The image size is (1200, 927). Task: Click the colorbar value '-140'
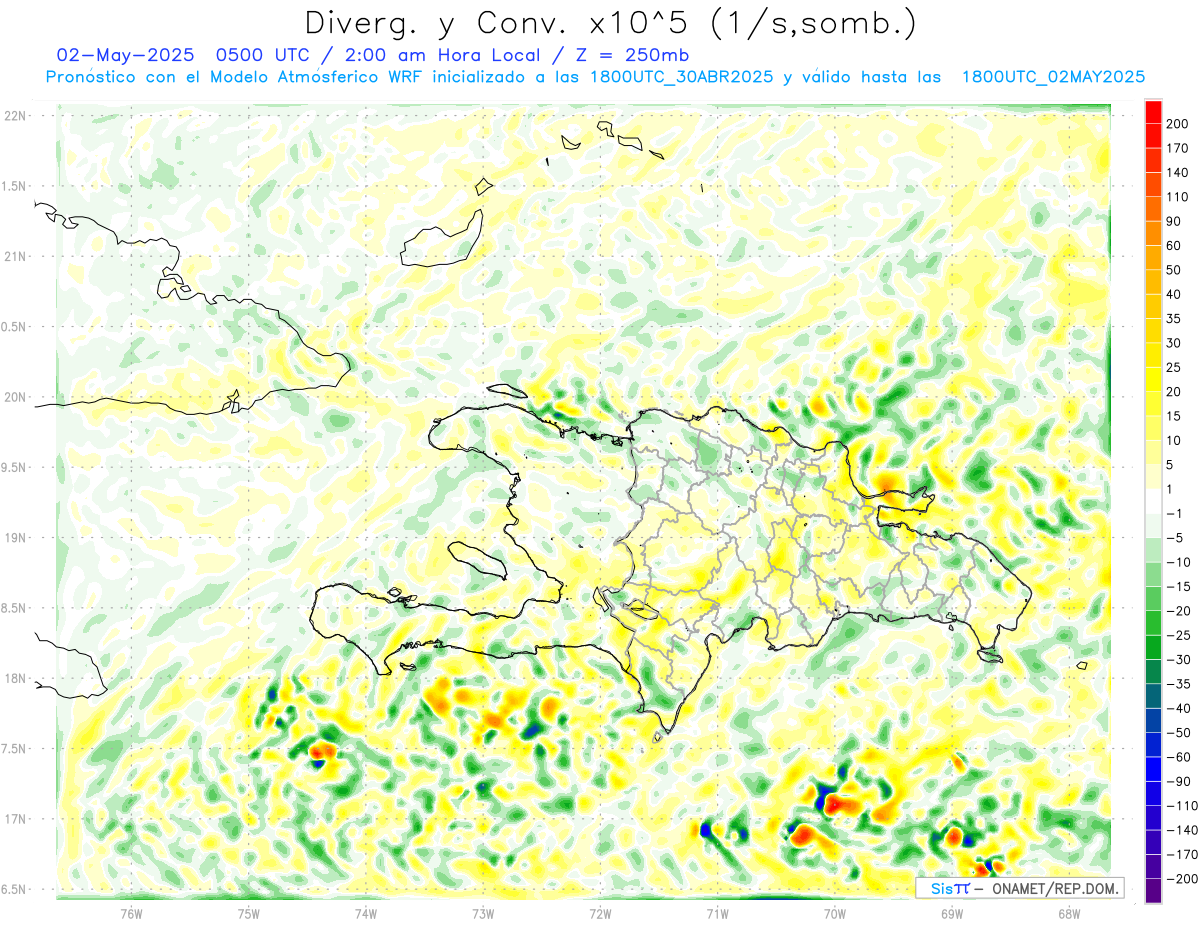coord(1180,831)
